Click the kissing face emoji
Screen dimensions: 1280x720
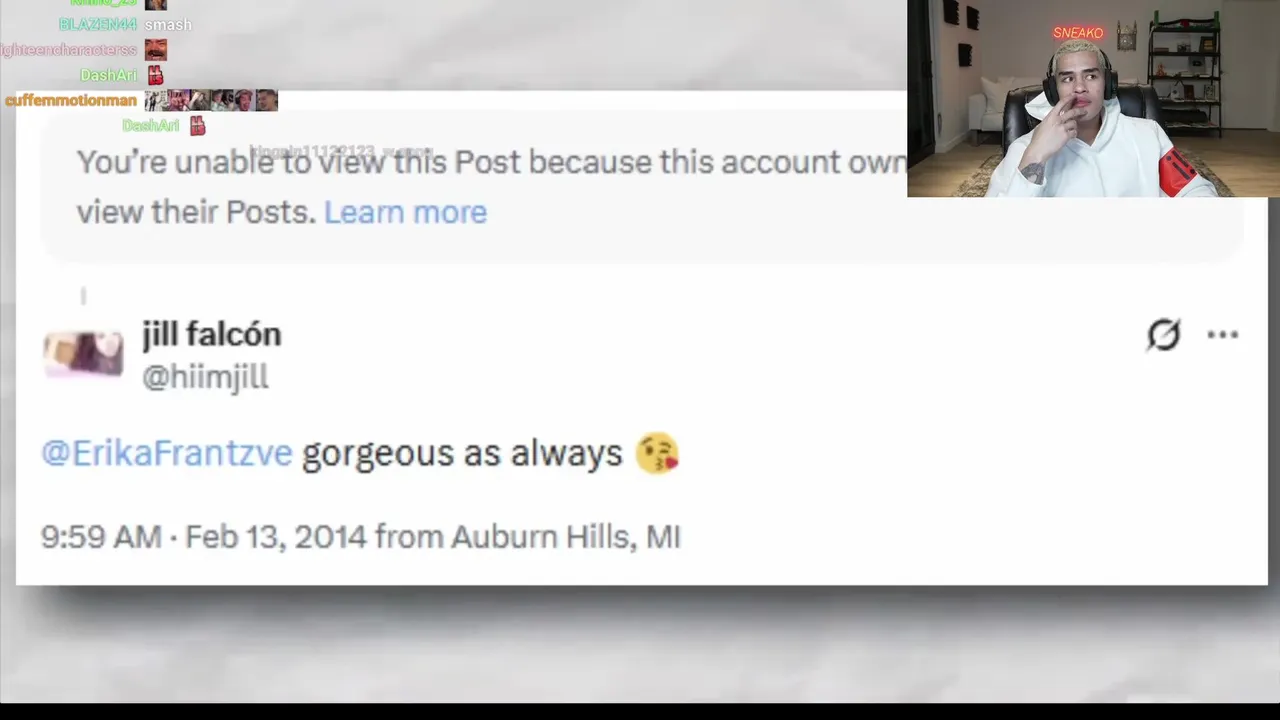click(x=657, y=454)
